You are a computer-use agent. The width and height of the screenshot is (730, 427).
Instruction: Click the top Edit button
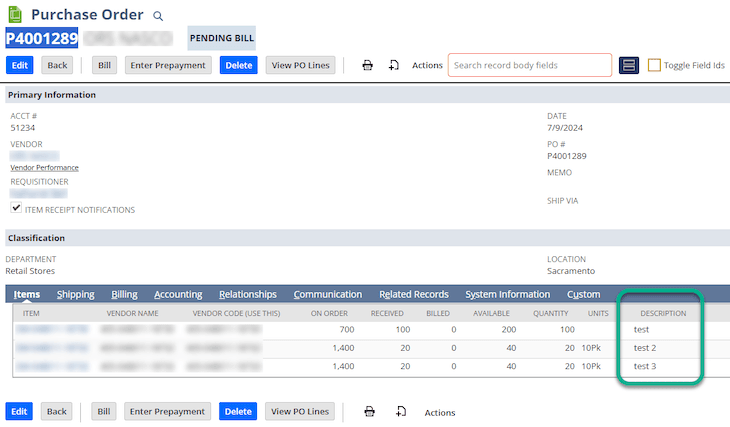[x=20, y=65]
